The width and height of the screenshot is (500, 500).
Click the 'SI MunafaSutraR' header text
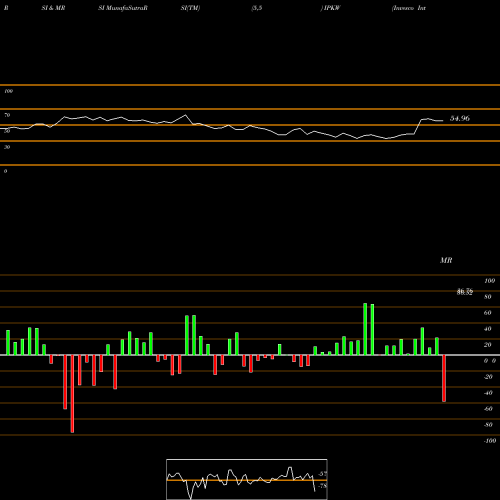click(x=123, y=8)
